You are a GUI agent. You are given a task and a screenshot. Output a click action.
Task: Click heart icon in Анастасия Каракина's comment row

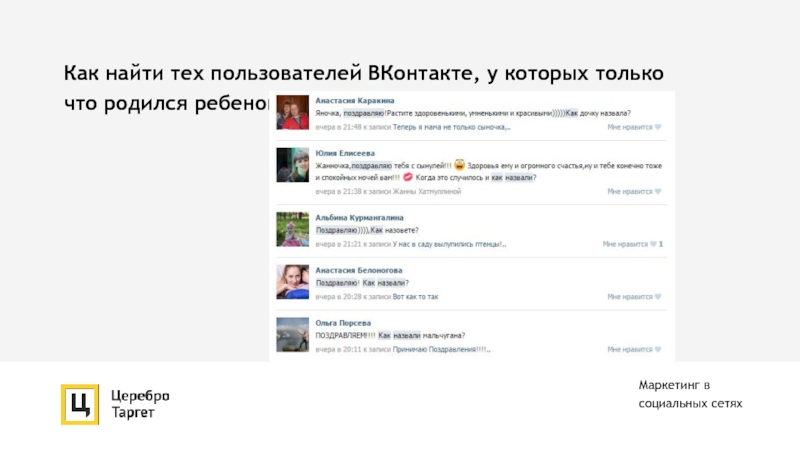658,127
